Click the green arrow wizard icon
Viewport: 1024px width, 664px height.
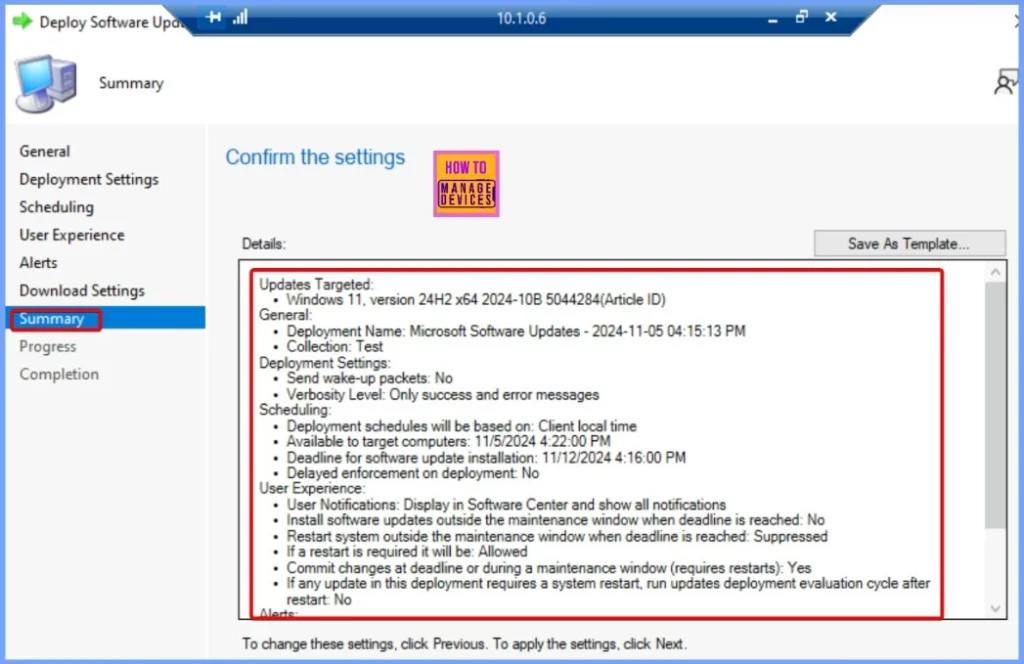[x=22, y=22]
